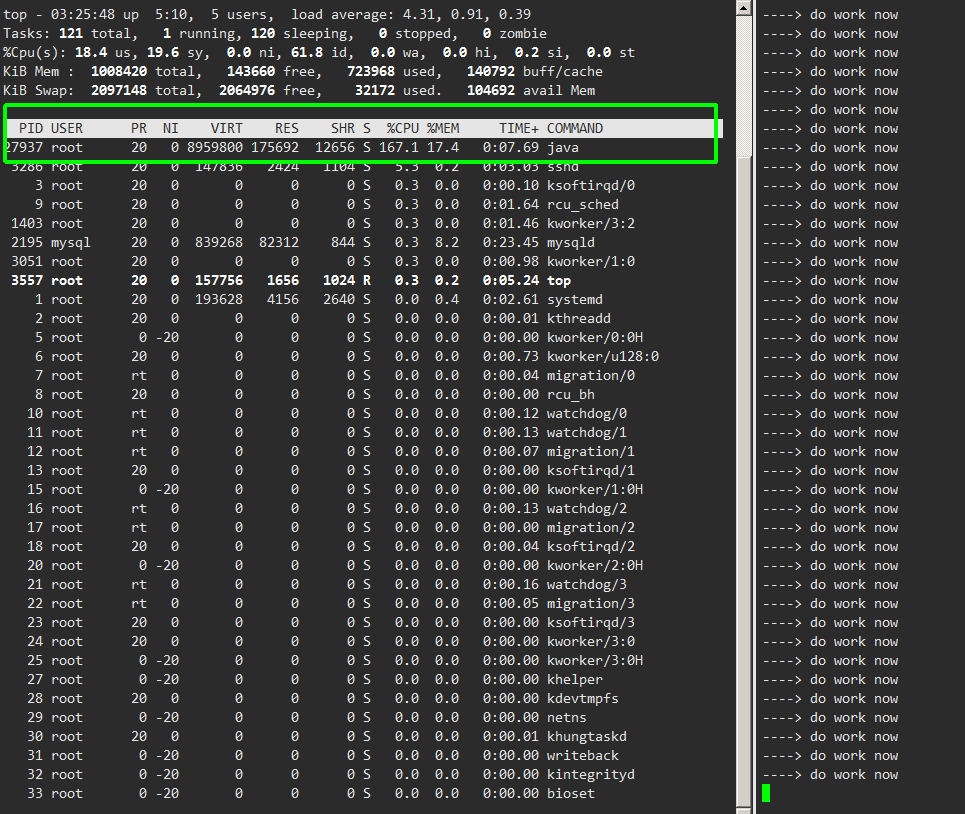Click the SHR column header
The width and height of the screenshot is (965, 814).
343,129
